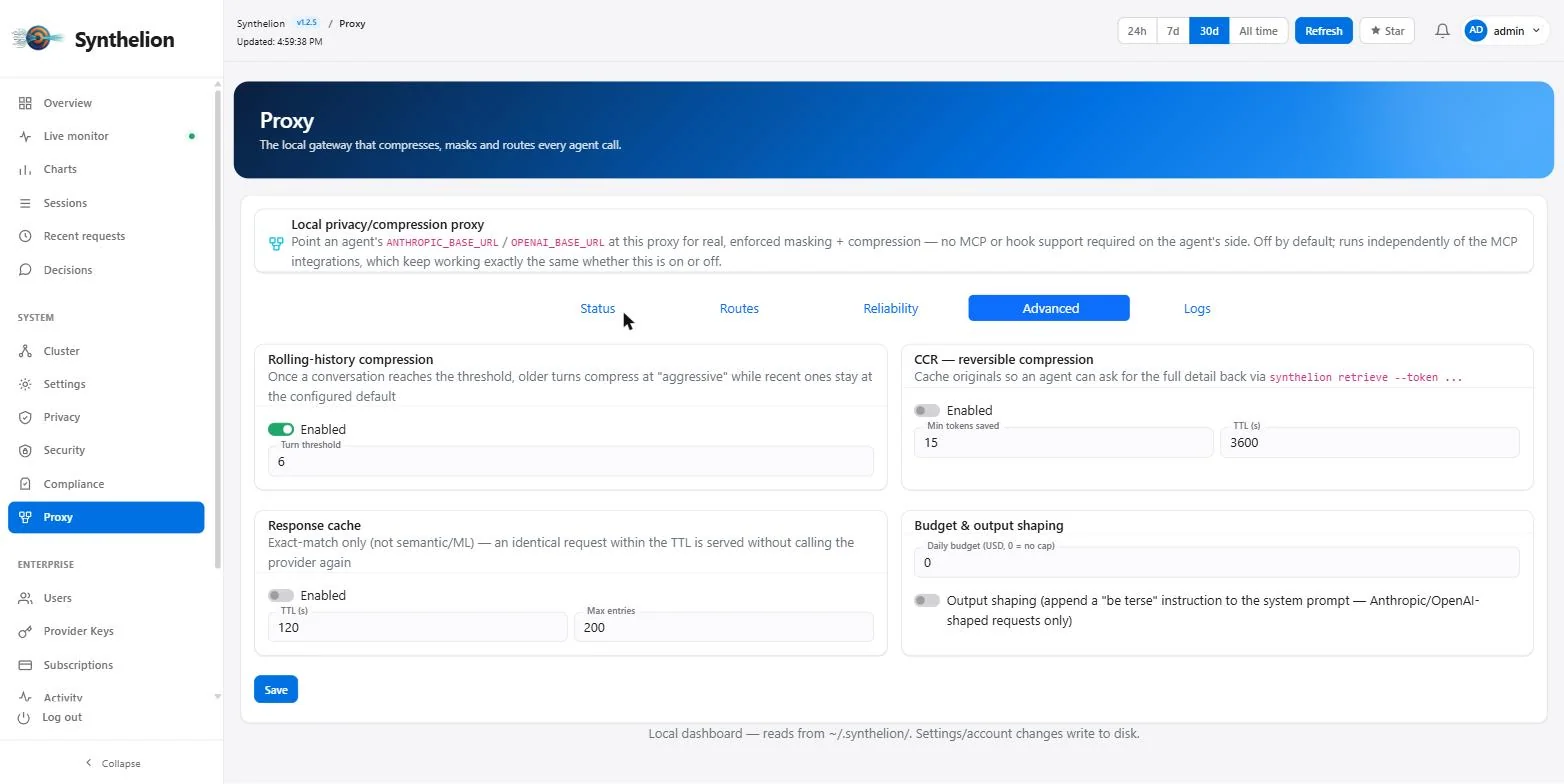
Task: Click the sidebar scroll down arrow
Action: click(218, 697)
